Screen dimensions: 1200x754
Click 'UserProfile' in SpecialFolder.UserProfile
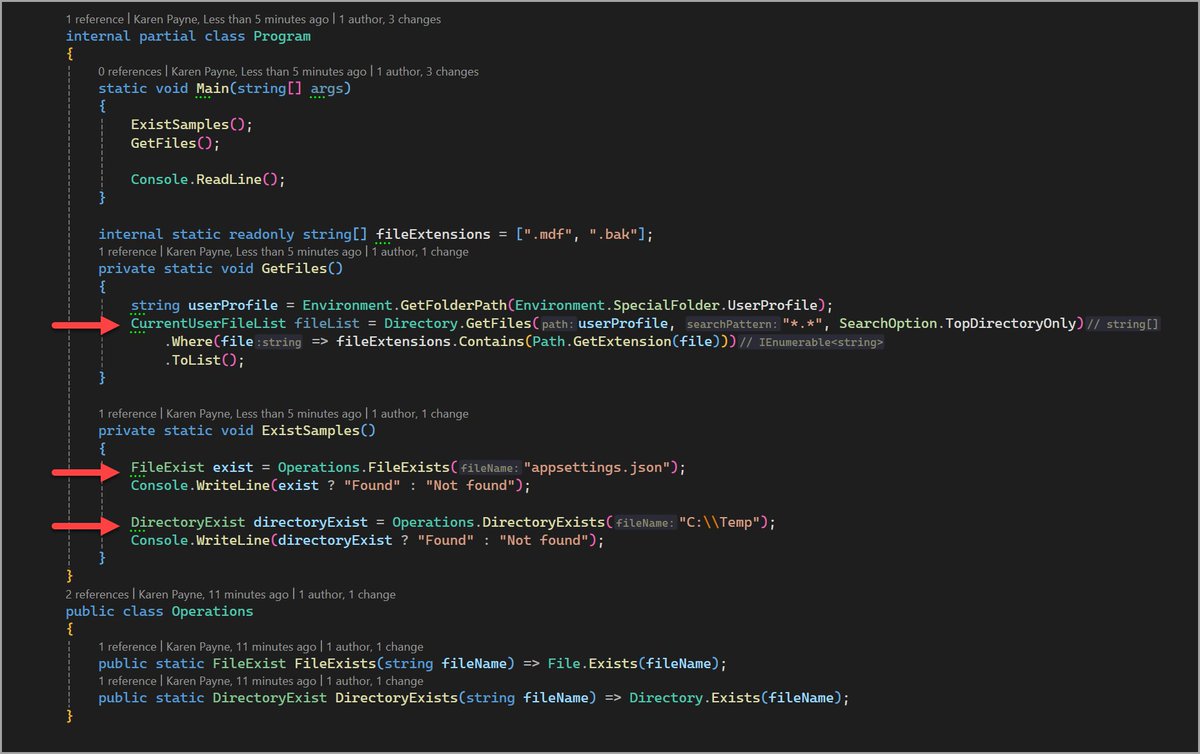pyautogui.click(x=772, y=305)
